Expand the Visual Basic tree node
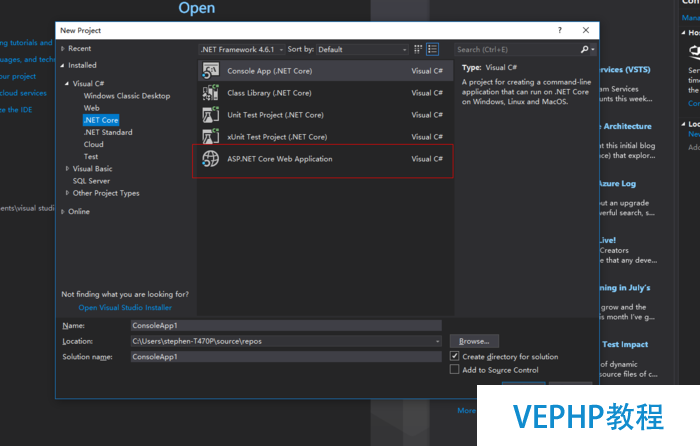 point(67,168)
